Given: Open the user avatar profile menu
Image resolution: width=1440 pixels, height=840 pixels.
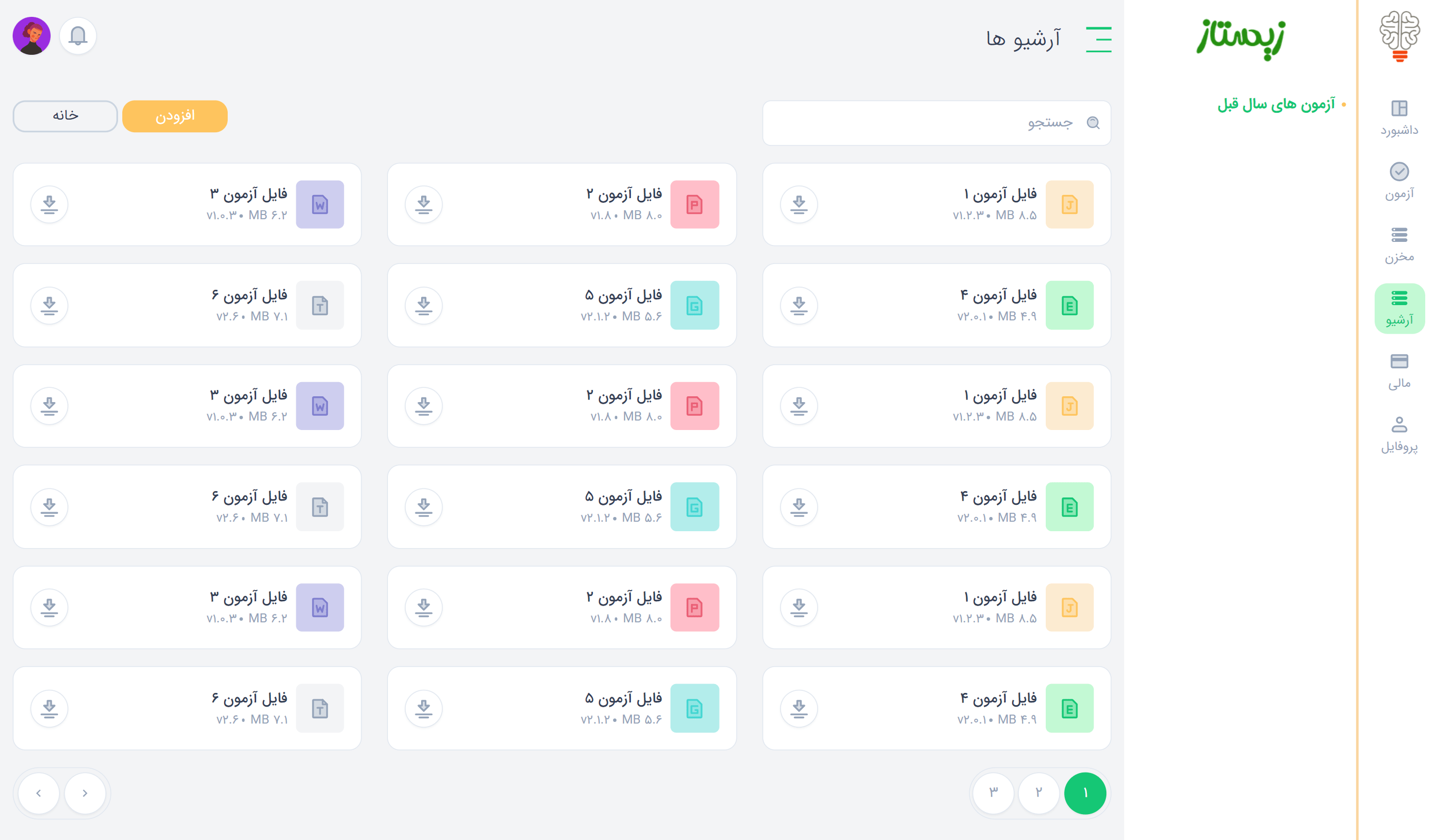Looking at the screenshot, I should [x=32, y=36].
